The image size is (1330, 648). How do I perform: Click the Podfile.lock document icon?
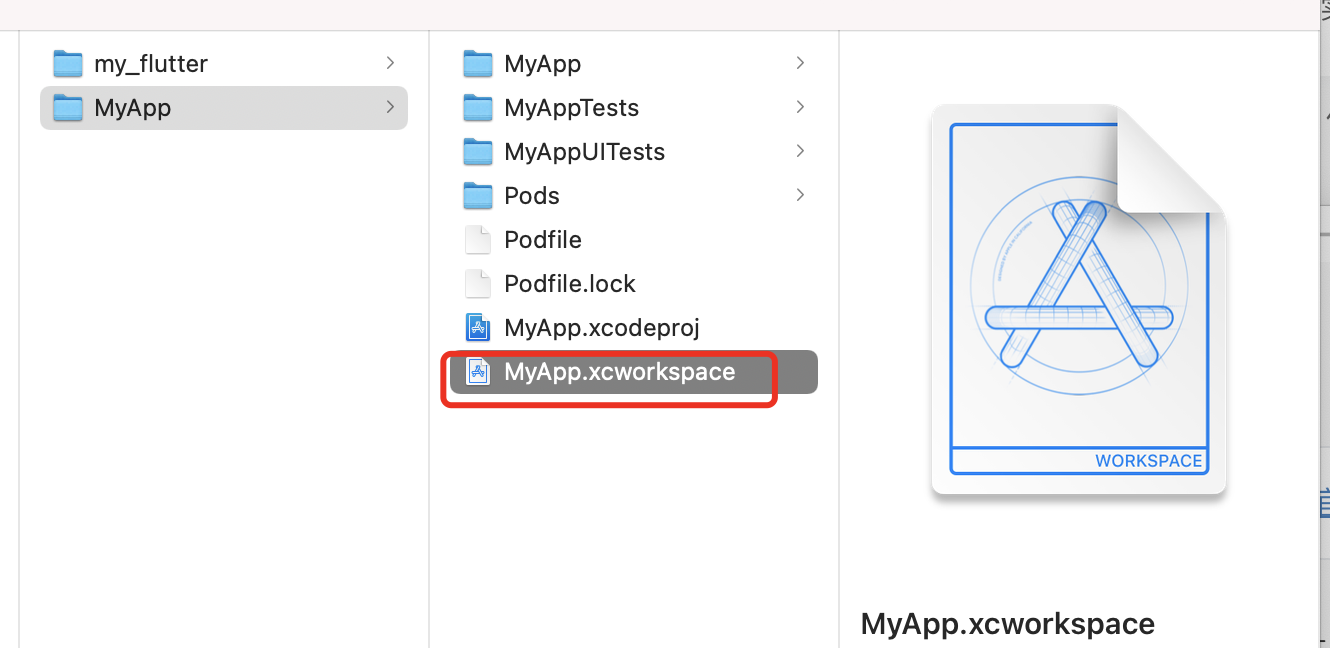(478, 284)
